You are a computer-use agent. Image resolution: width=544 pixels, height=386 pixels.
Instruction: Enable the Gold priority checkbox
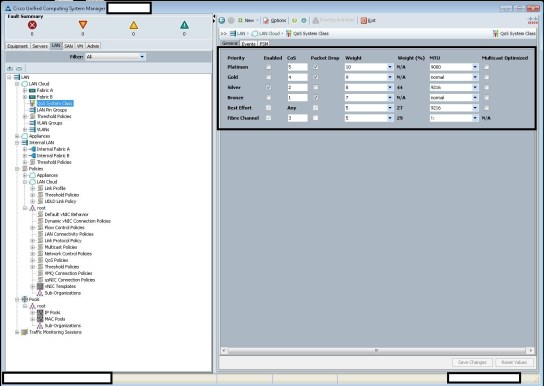[x=268, y=77]
